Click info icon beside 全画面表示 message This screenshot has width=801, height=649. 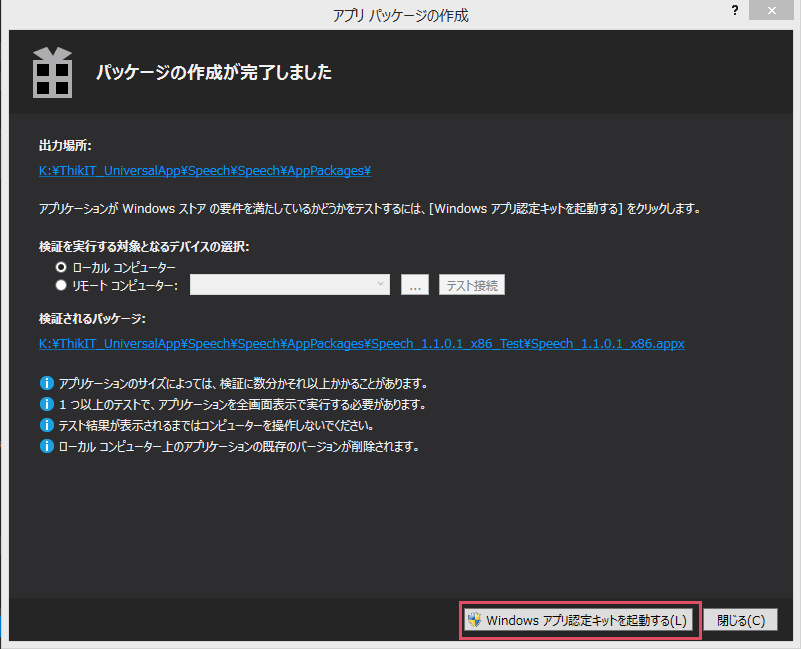pyautogui.click(x=46, y=404)
